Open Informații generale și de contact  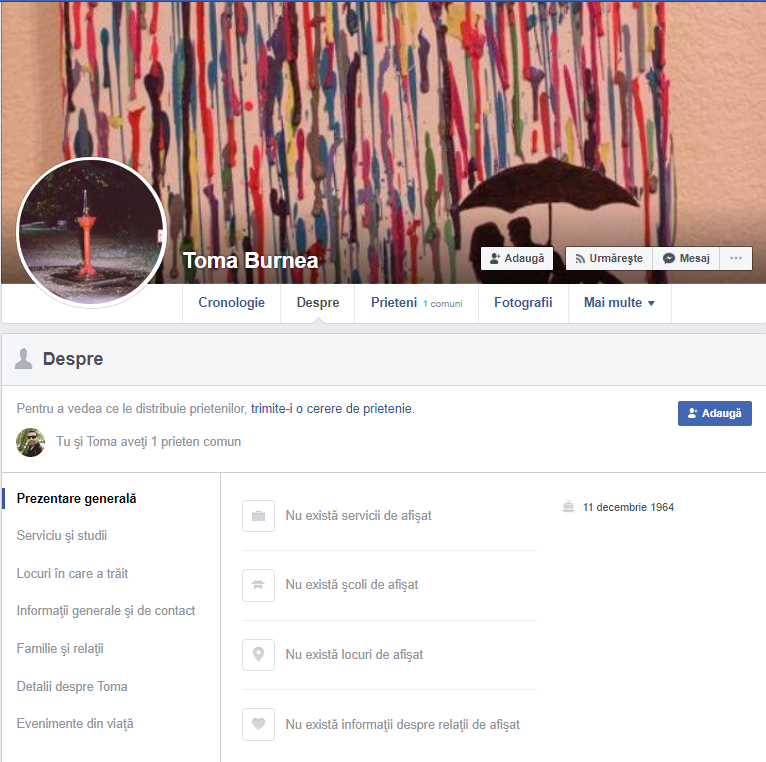pos(106,611)
